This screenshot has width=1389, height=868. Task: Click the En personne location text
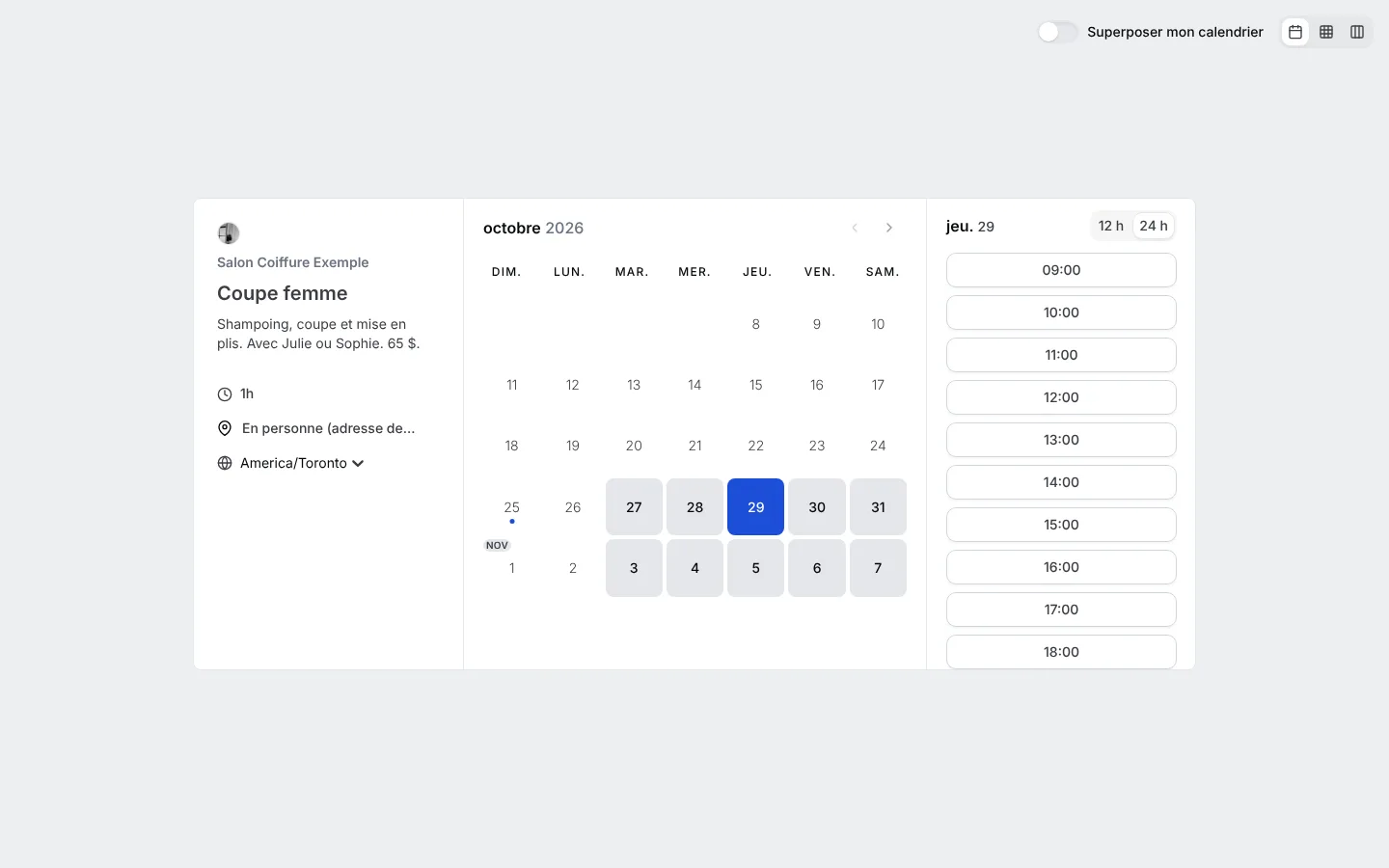(x=328, y=428)
